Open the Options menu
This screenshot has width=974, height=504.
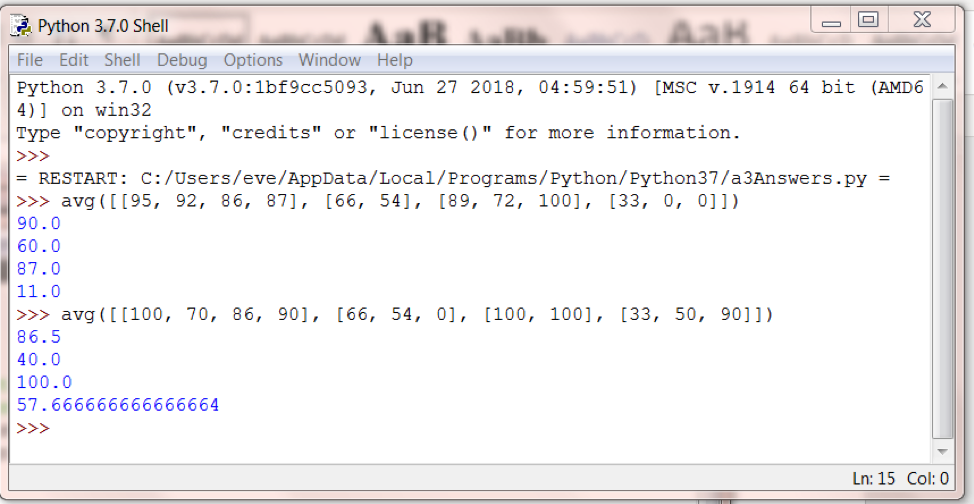(x=253, y=60)
